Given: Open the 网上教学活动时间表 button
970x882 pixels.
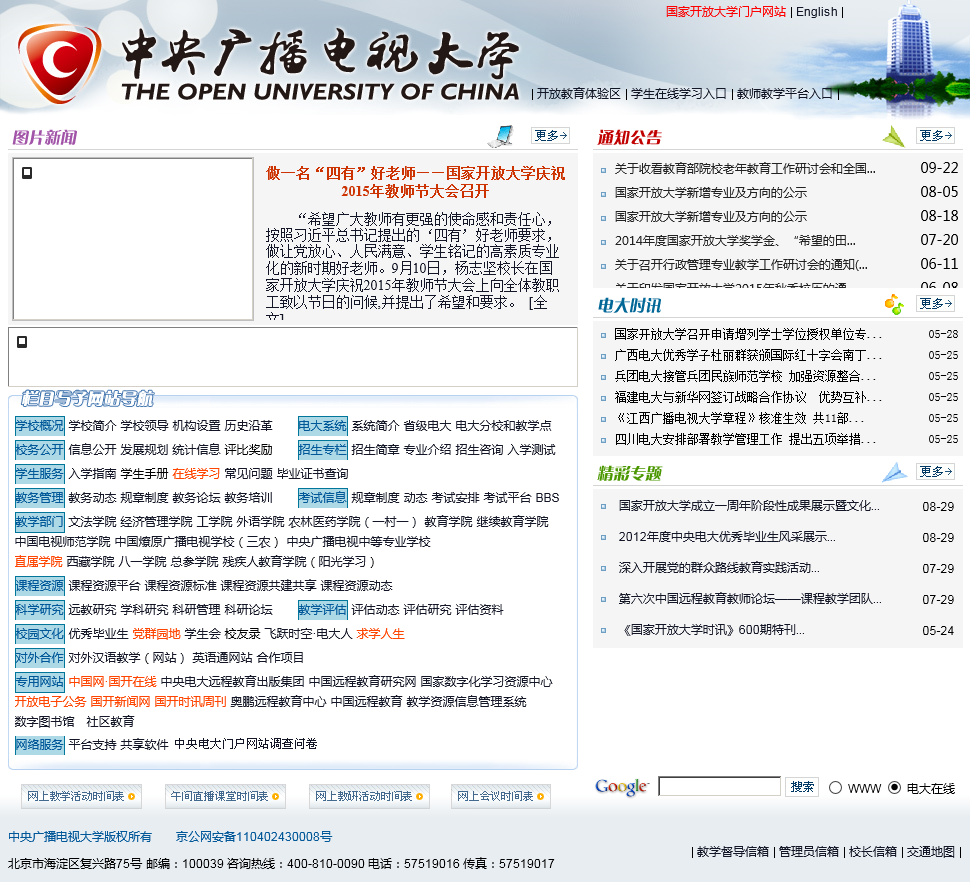Looking at the screenshot, I should [x=81, y=796].
